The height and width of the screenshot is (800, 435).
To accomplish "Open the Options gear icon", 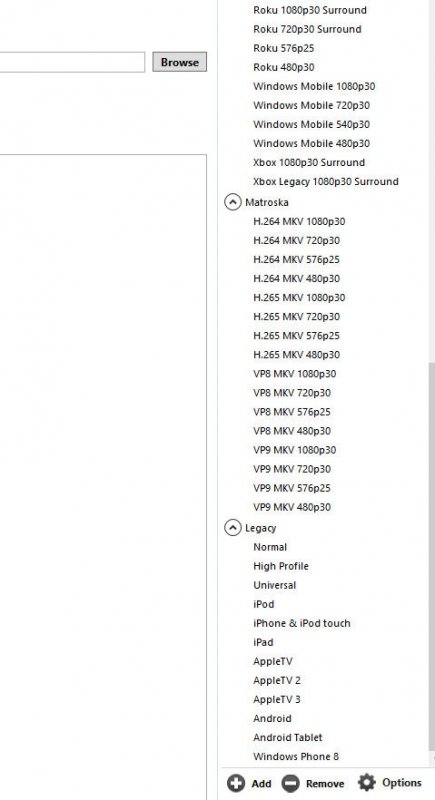I will [x=367, y=782].
